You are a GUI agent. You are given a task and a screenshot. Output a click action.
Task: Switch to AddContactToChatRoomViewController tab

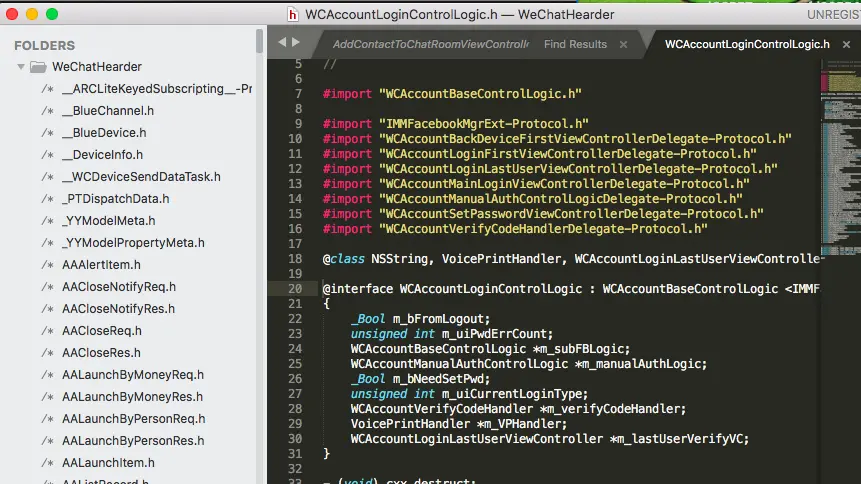click(431, 44)
